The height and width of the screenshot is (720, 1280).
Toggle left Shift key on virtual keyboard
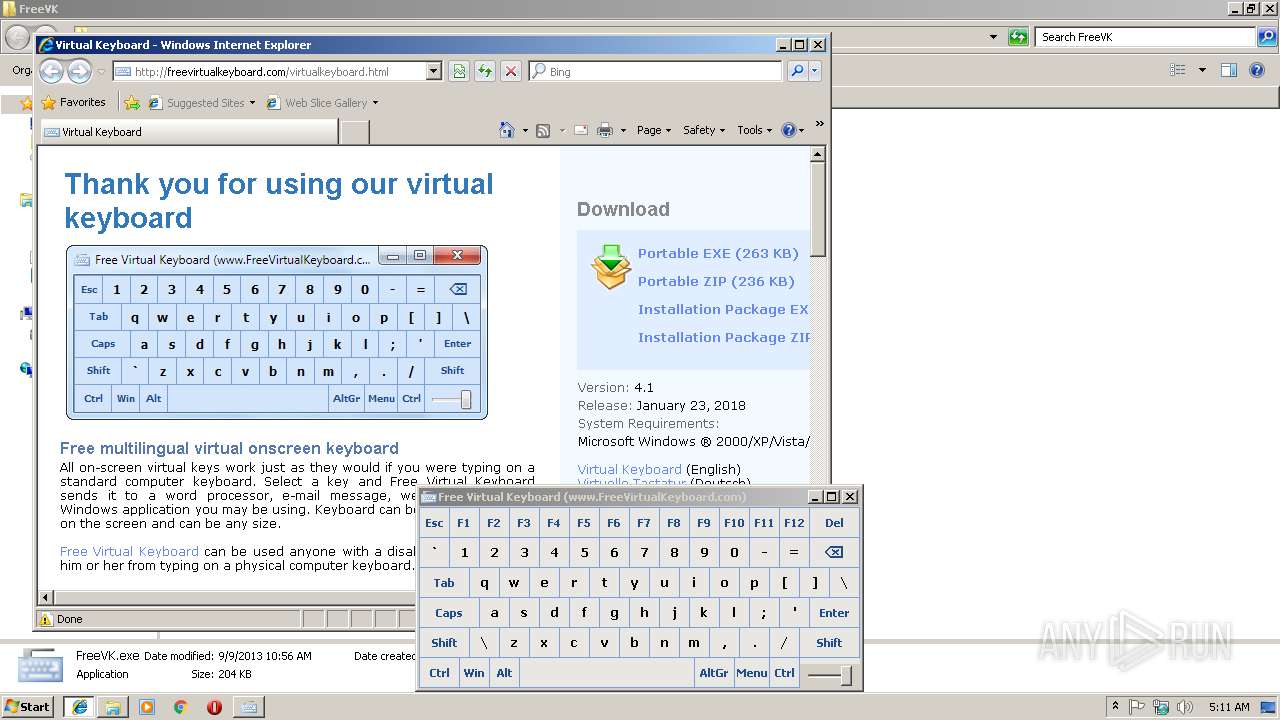tap(444, 643)
